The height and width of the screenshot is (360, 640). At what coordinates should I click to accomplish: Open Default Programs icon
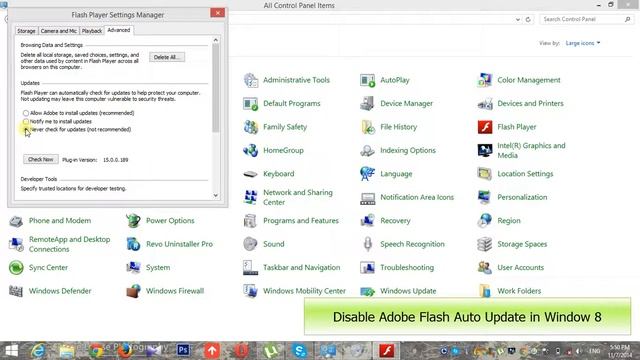pyautogui.click(x=251, y=104)
